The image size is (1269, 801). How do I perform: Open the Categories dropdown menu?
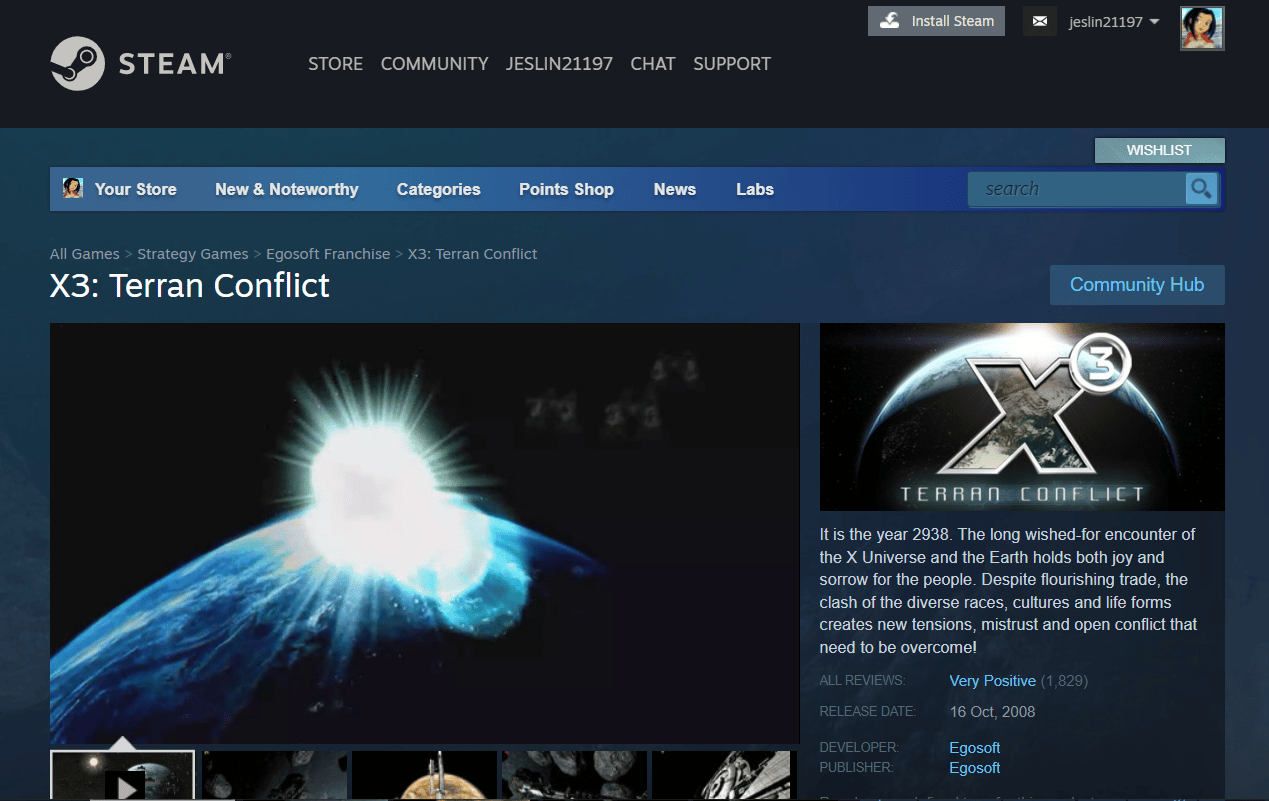(x=438, y=189)
